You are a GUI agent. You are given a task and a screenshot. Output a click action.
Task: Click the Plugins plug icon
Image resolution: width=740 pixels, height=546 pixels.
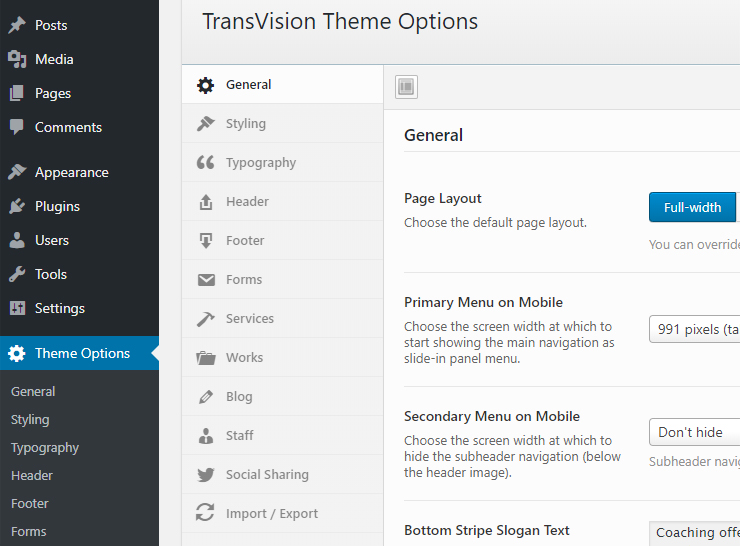pyautogui.click(x=17, y=206)
